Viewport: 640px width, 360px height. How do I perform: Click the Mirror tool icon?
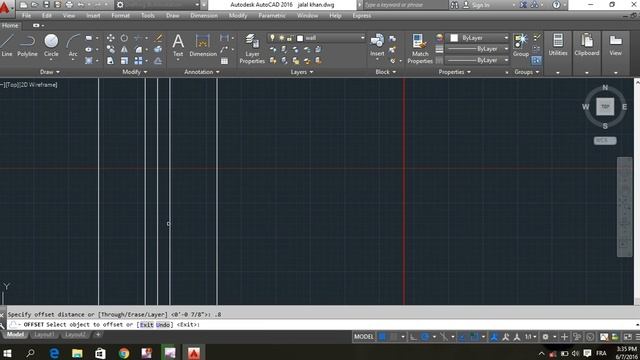pos(124,49)
